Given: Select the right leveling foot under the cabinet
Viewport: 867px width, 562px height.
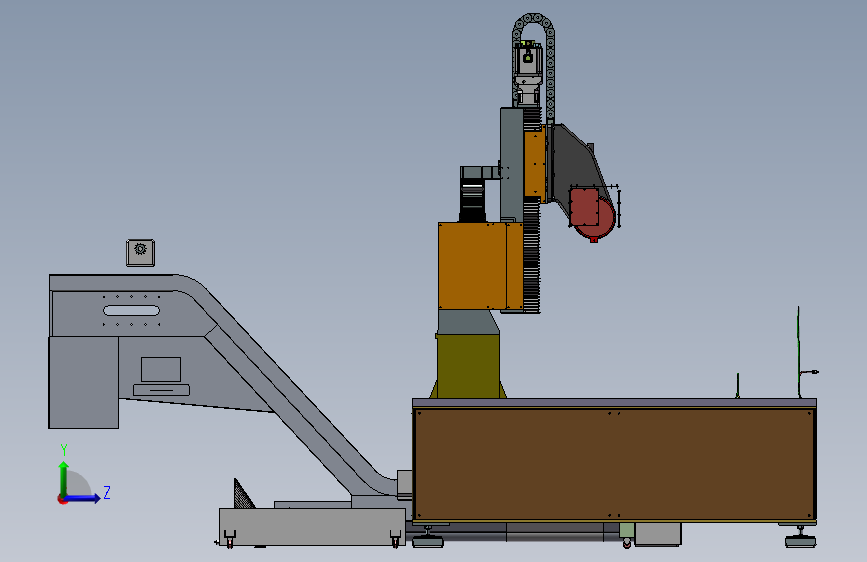Looking at the screenshot, I should [x=800, y=539].
